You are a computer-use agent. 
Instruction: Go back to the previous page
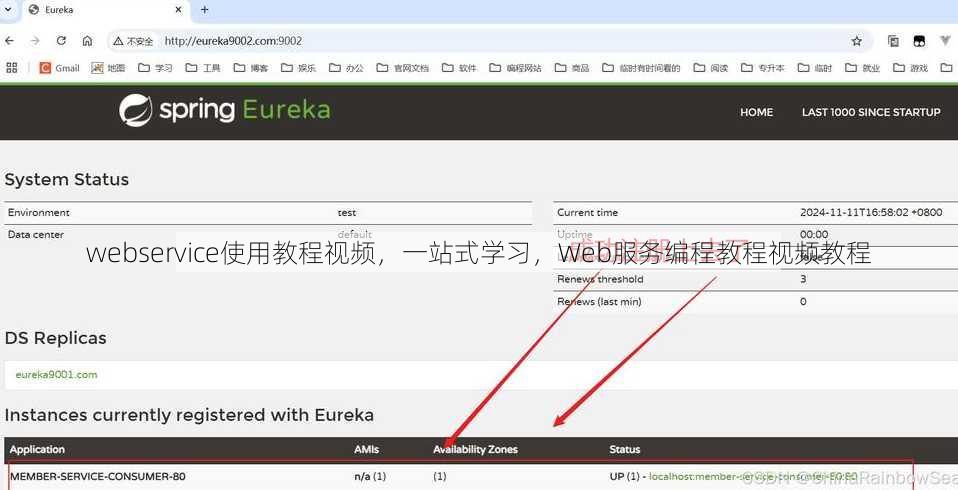pyautogui.click(x=9, y=41)
